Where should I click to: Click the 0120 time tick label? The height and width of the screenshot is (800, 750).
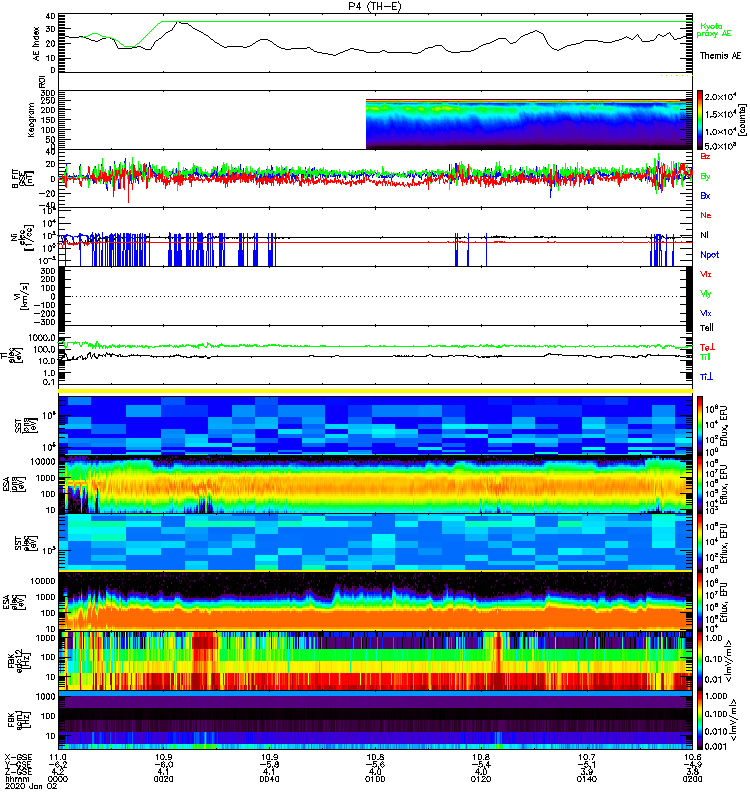coord(481,779)
